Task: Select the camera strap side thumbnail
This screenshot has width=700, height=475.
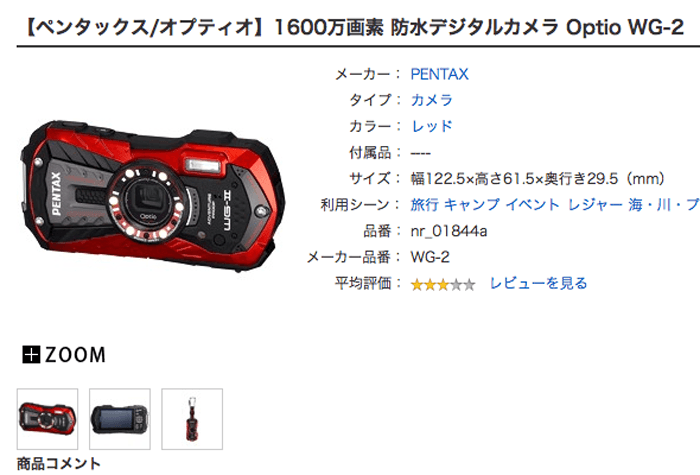Action: pos(192,419)
